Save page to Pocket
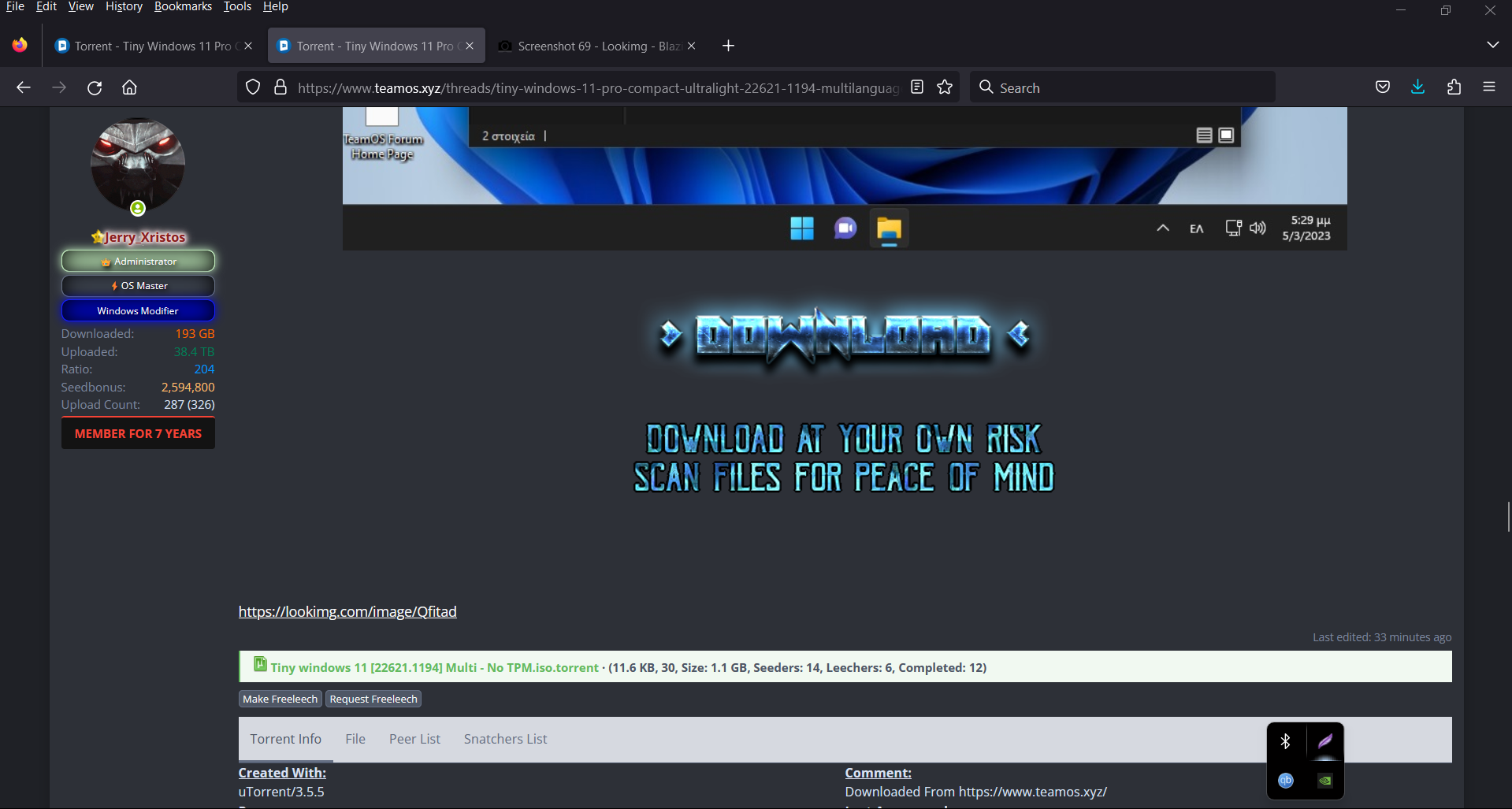The image size is (1512, 809). (x=1383, y=87)
